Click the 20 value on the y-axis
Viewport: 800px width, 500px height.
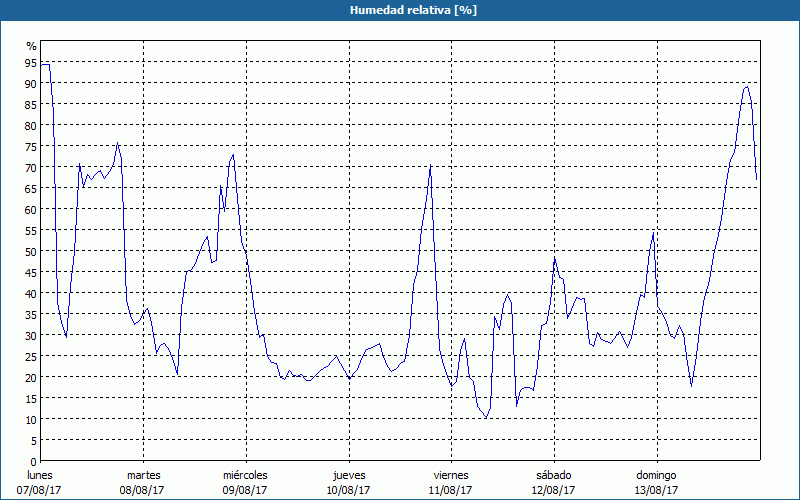coord(31,377)
